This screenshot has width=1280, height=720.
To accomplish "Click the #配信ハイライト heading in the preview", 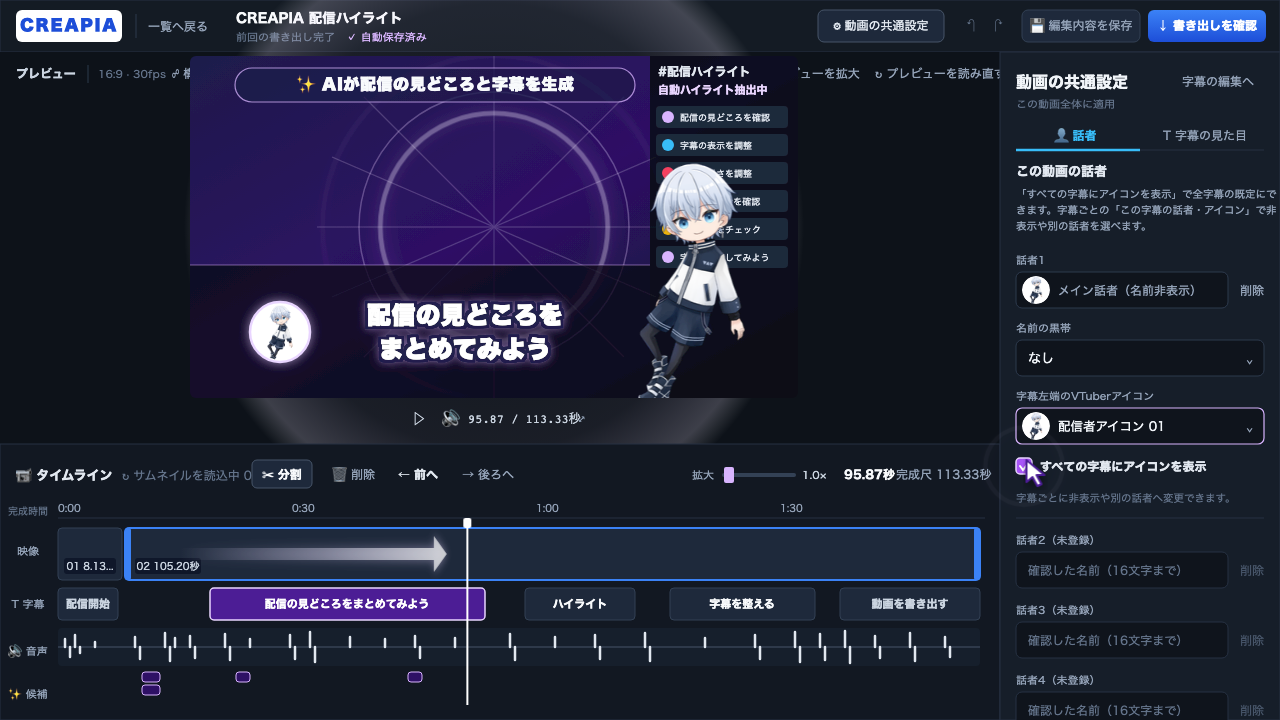I will pyautogui.click(x=704, y=71).
